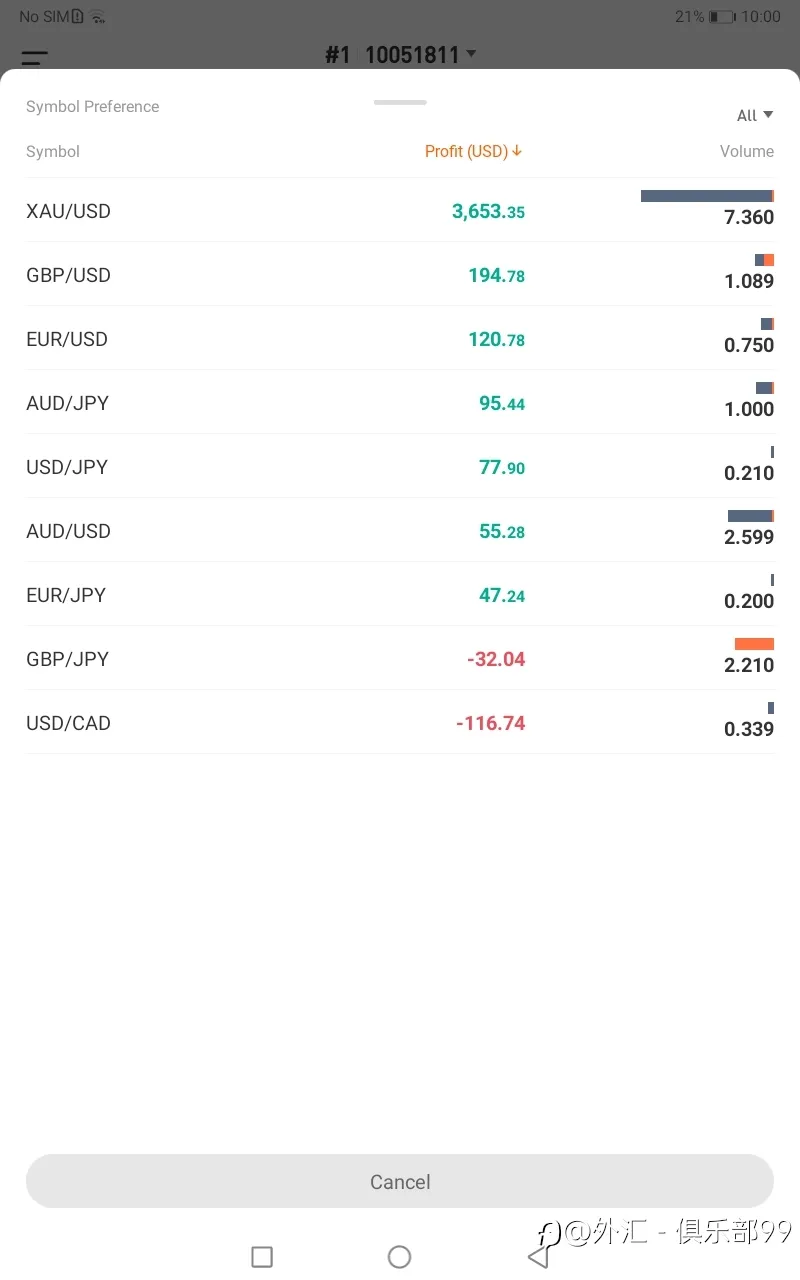Click the AUD/USD volume bar
Viewport: 800px width, 1280px height.
[x=750, y=516]
